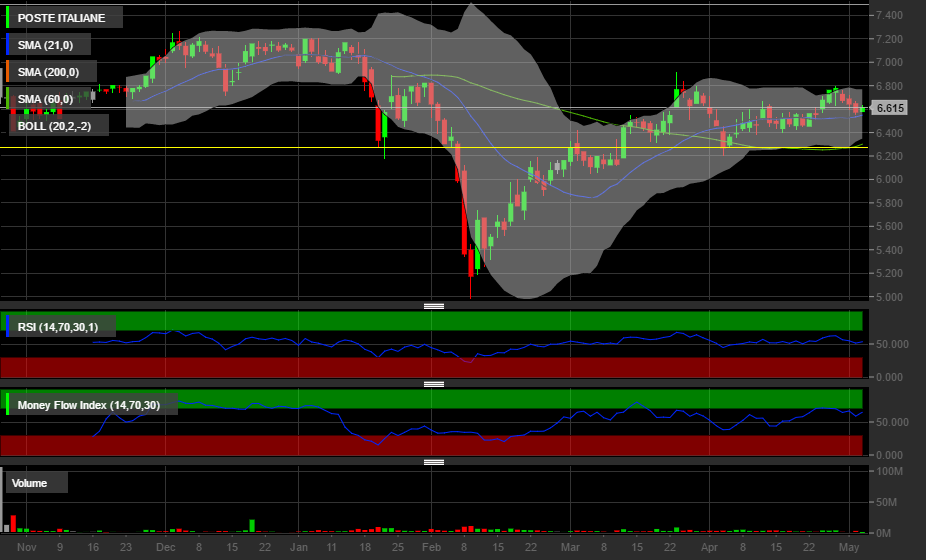The height and width of the screenshot is (560, 926).
Task: Click the current price tag 6.615
Action: pyautogui.click(x=889, y=108)
